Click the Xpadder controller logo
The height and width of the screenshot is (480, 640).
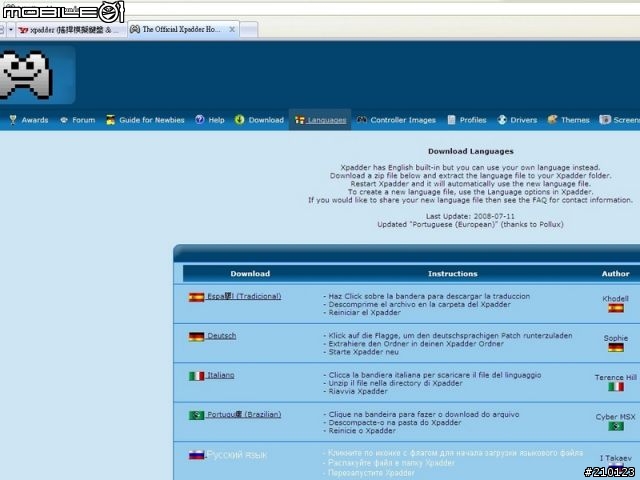click(25, 75)
